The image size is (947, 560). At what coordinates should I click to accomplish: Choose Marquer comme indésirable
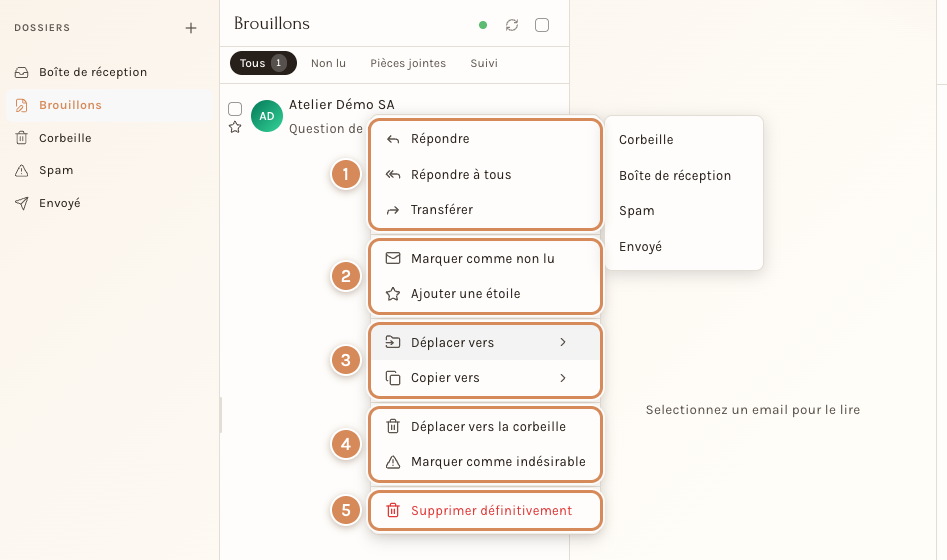click(486, 462)
